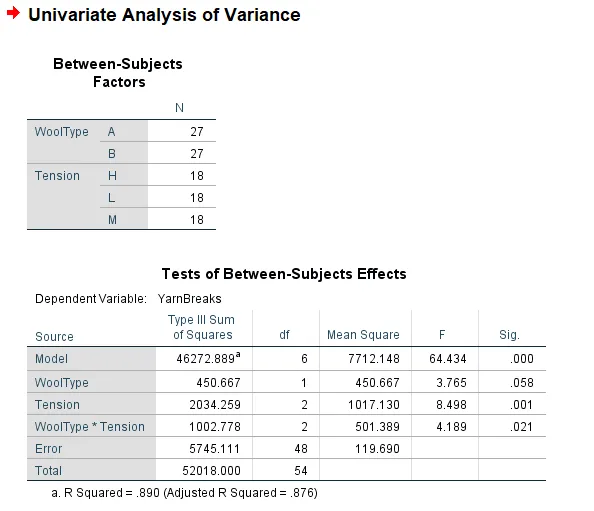This screenshot has height=511, width=594.
Task: Select the Type III Sum of Squares header
Action: [x=202, y=327]
